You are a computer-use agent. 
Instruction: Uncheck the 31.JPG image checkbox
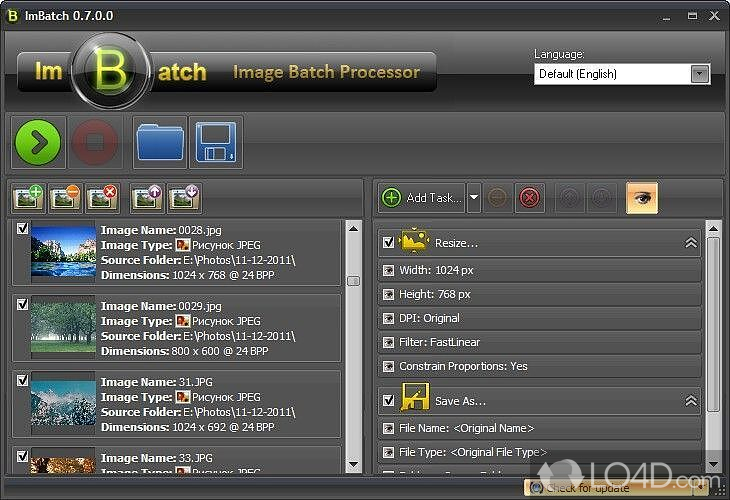point(22,380)
